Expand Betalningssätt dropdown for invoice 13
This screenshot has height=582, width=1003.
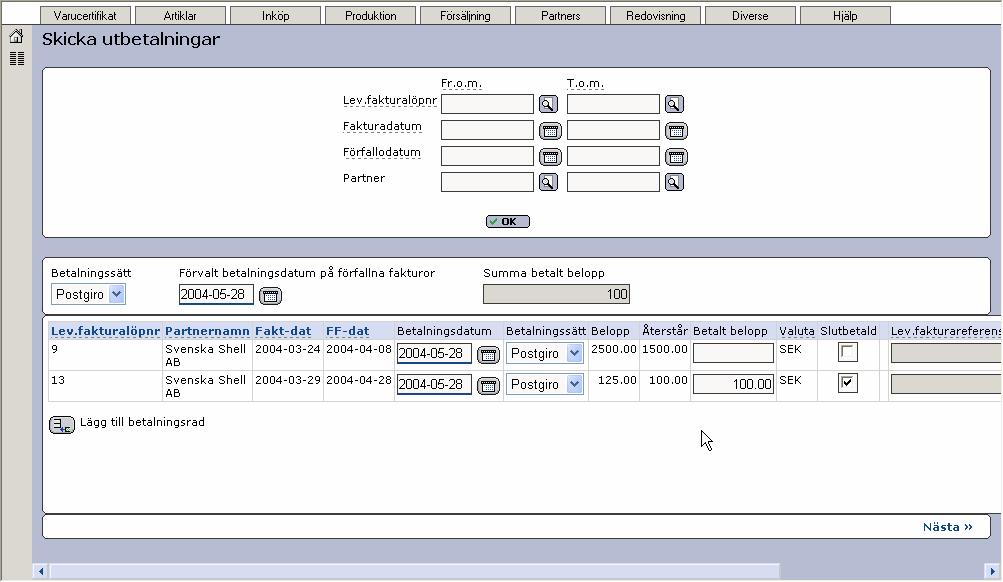click(574, 384)
